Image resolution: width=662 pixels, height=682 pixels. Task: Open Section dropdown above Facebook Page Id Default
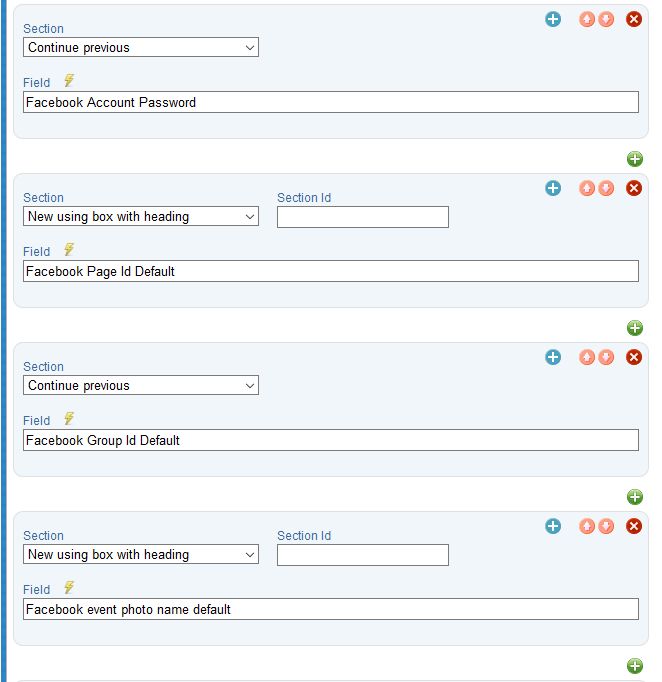tap(141, 216)
